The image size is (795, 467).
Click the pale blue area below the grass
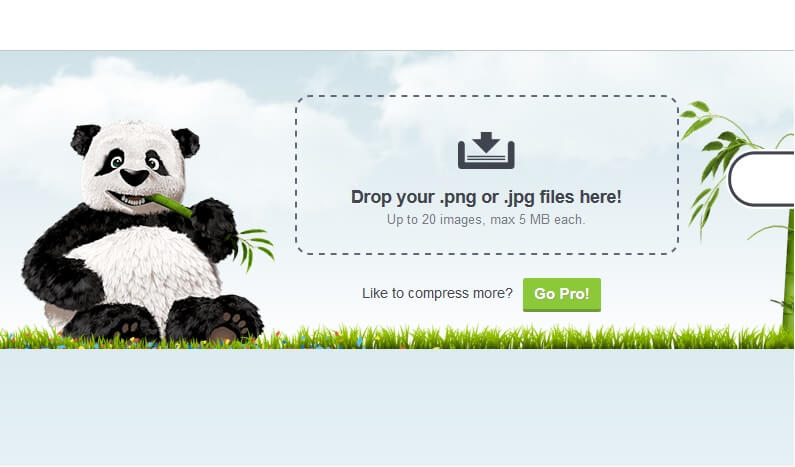[396, 406]
